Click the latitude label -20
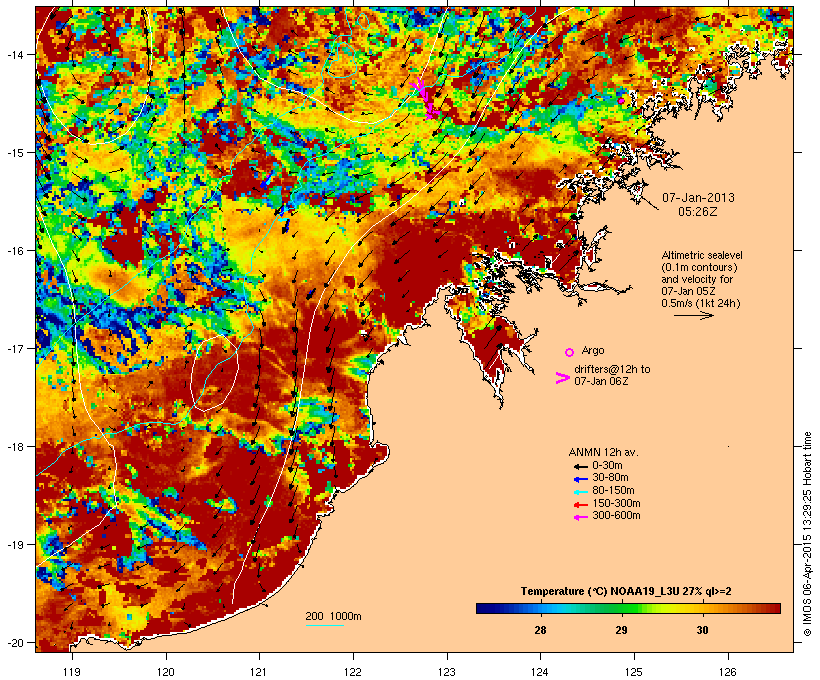 14,643
